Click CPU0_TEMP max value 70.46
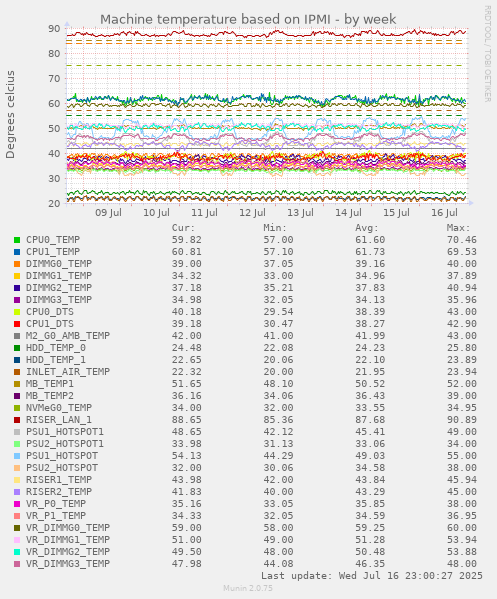Viewport: 497px width, 599px height. [462, 240]
